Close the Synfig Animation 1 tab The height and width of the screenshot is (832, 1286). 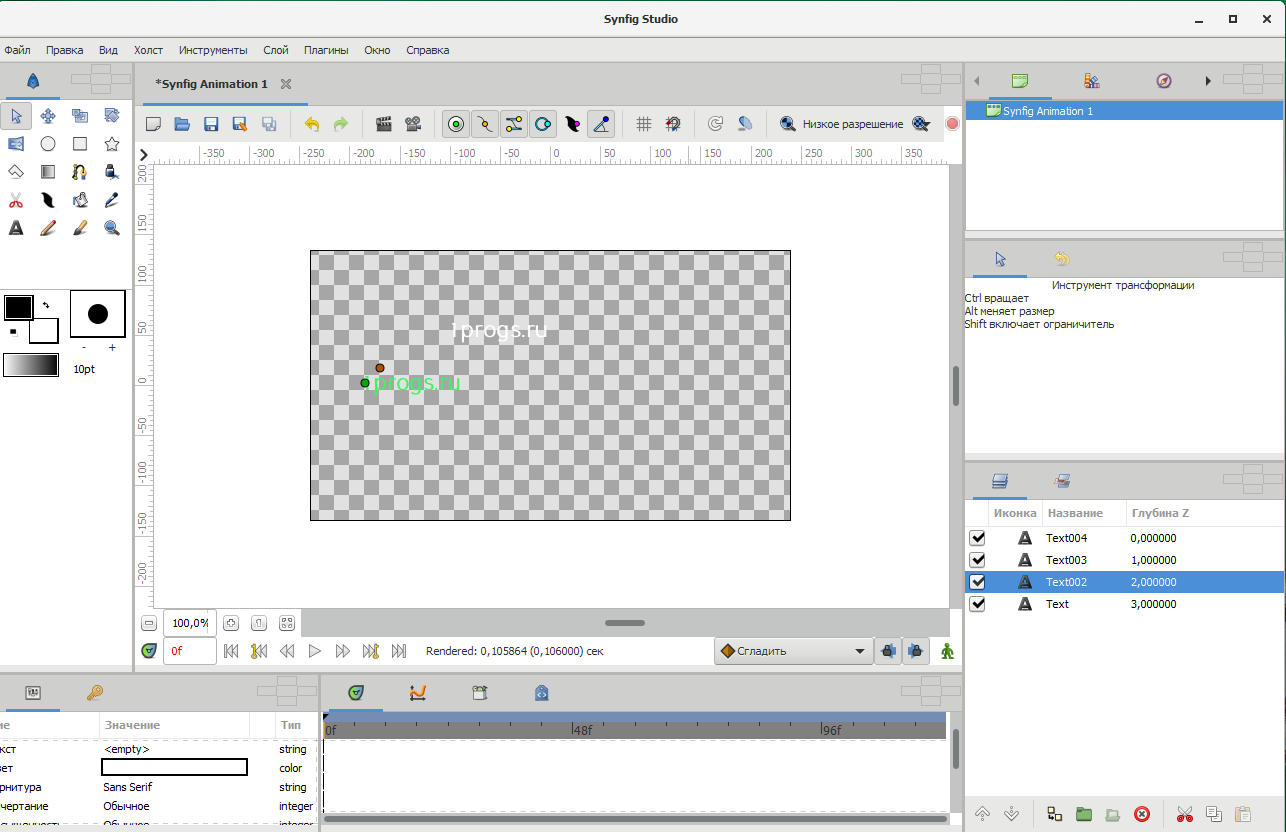coord(286,84)
